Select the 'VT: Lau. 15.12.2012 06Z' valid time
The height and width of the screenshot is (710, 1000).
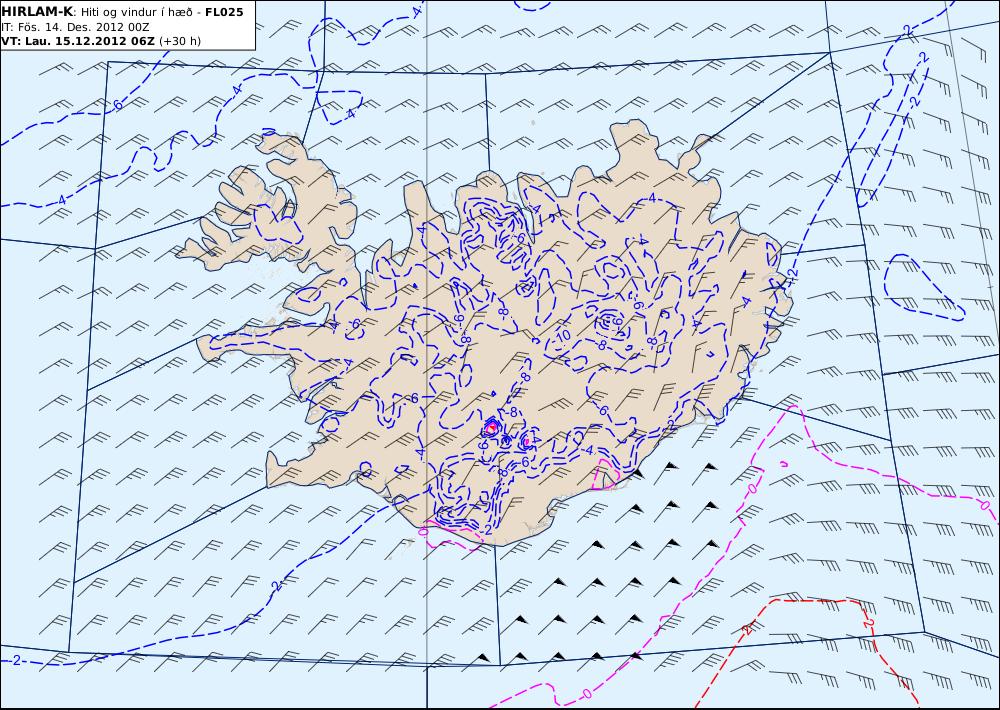(78, 41)
